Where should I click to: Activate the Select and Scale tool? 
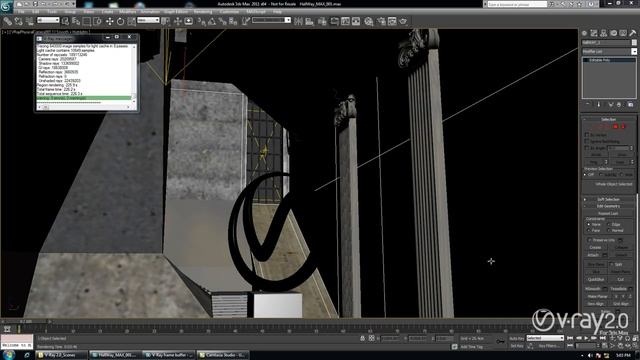(x=131, y=21)
